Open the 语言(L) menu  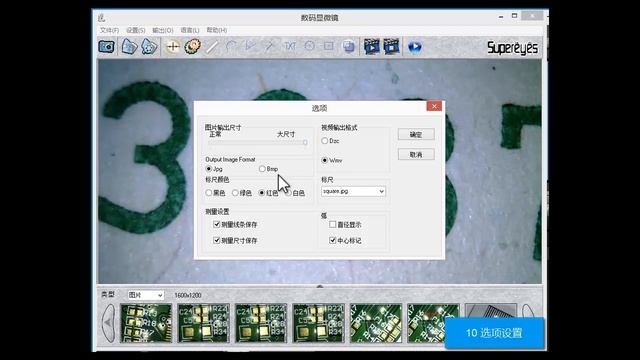pyautogui.click(x=190, y=30)
